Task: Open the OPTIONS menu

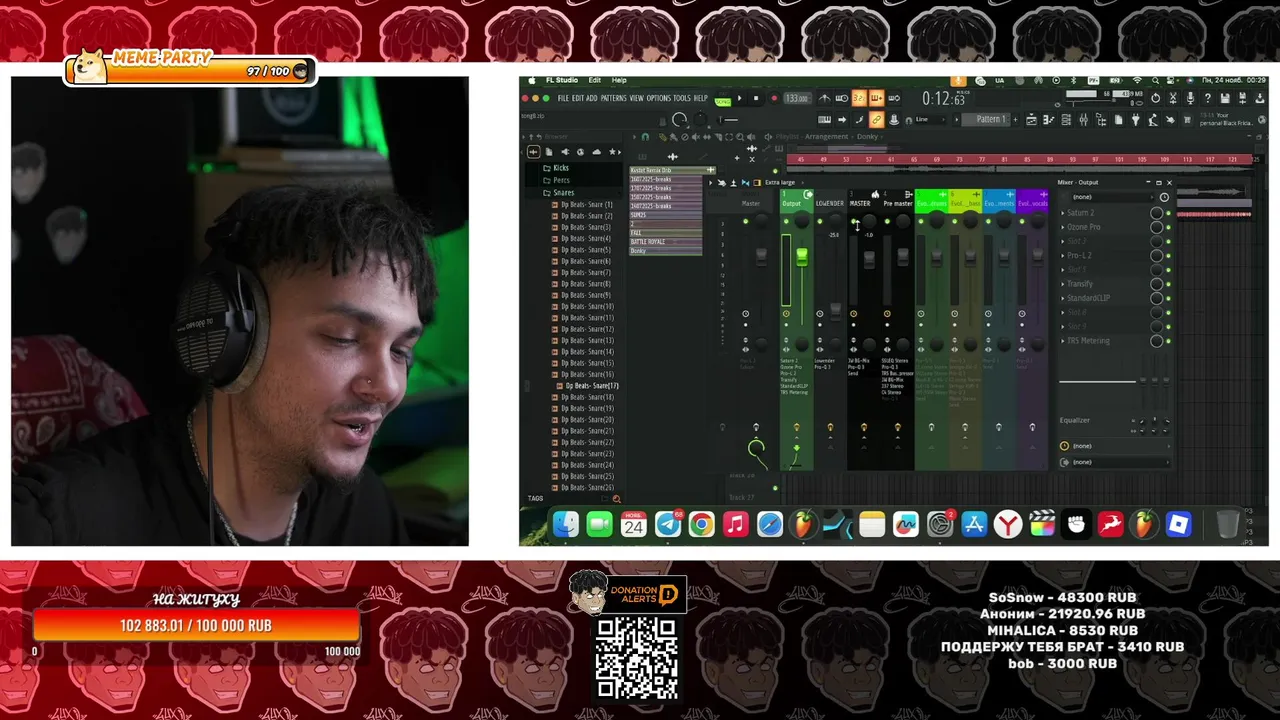Action: coord(658,98)
